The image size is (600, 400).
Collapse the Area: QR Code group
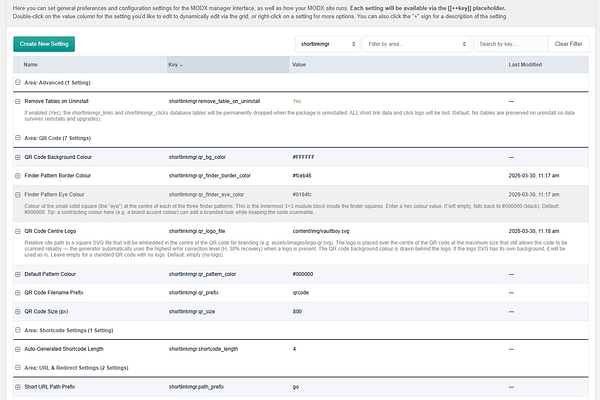pyautogui.click(x=18, y=138)
